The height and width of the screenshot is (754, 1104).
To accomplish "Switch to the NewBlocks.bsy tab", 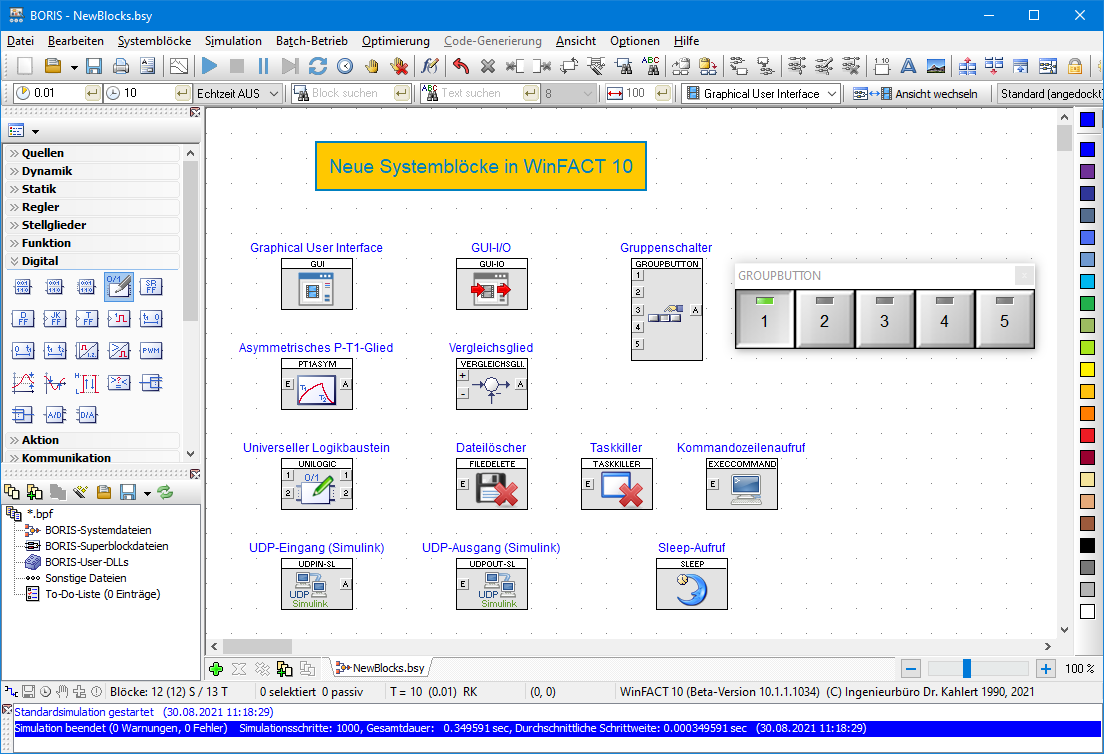I will coord(381,668).
